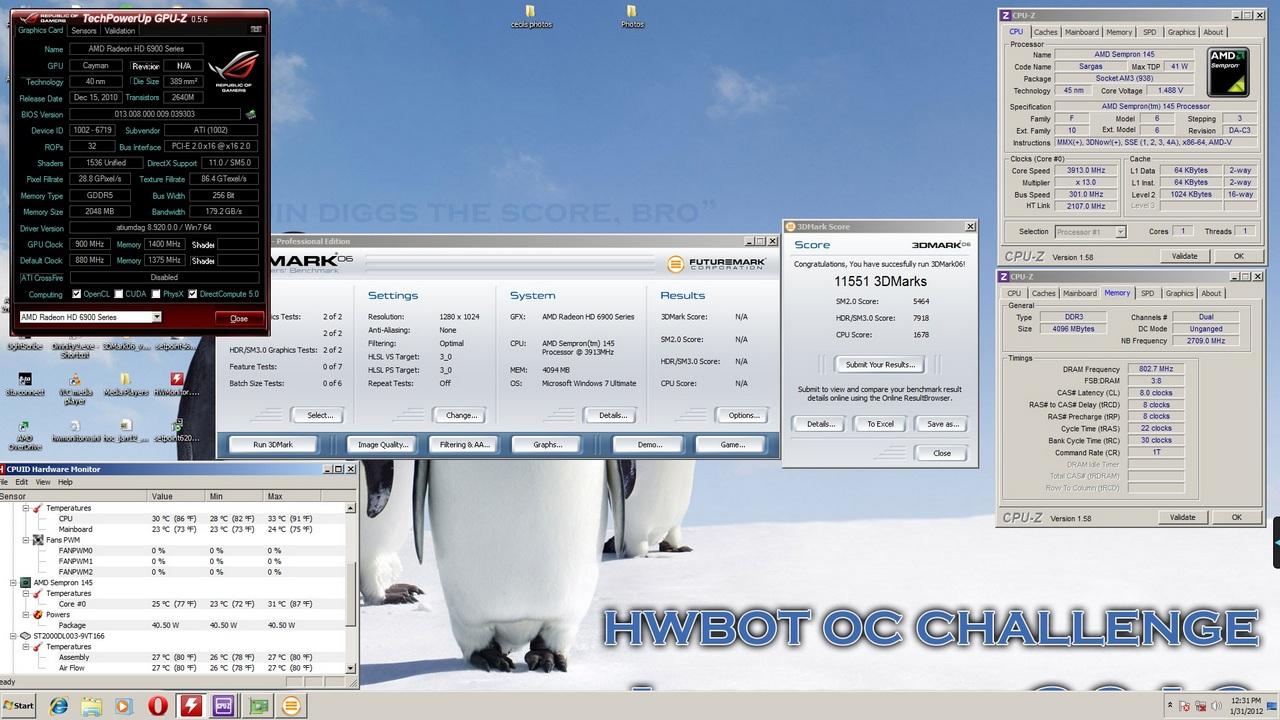
Task: Click the Run 3DMark button
Action: (273, 444)
